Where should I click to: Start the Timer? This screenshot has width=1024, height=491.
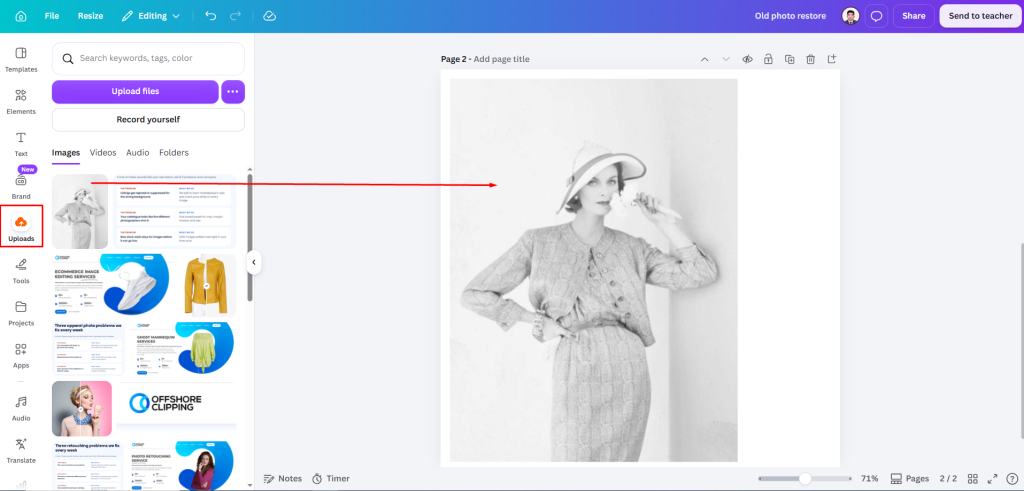(x=330, y=479)
